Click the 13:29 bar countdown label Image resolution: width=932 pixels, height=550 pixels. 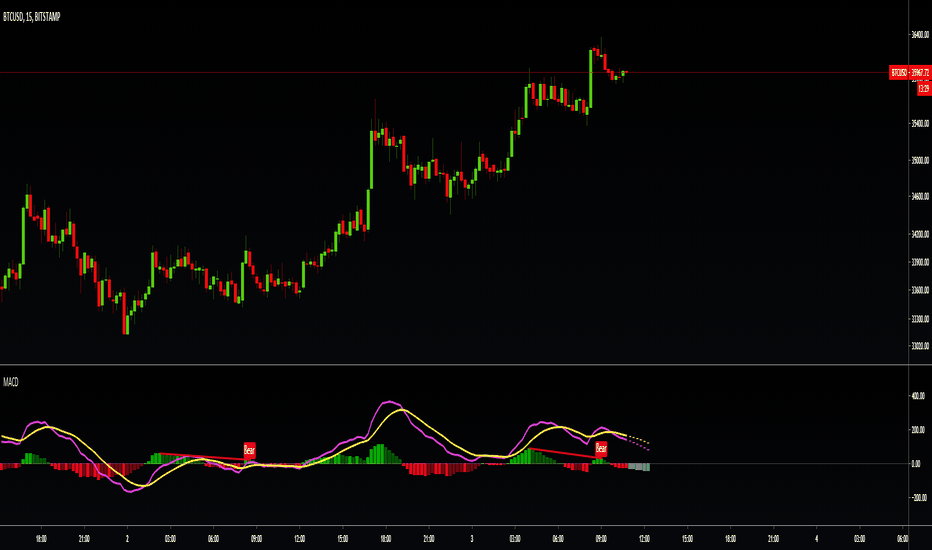pyautogui.click(x=924, y=88)
